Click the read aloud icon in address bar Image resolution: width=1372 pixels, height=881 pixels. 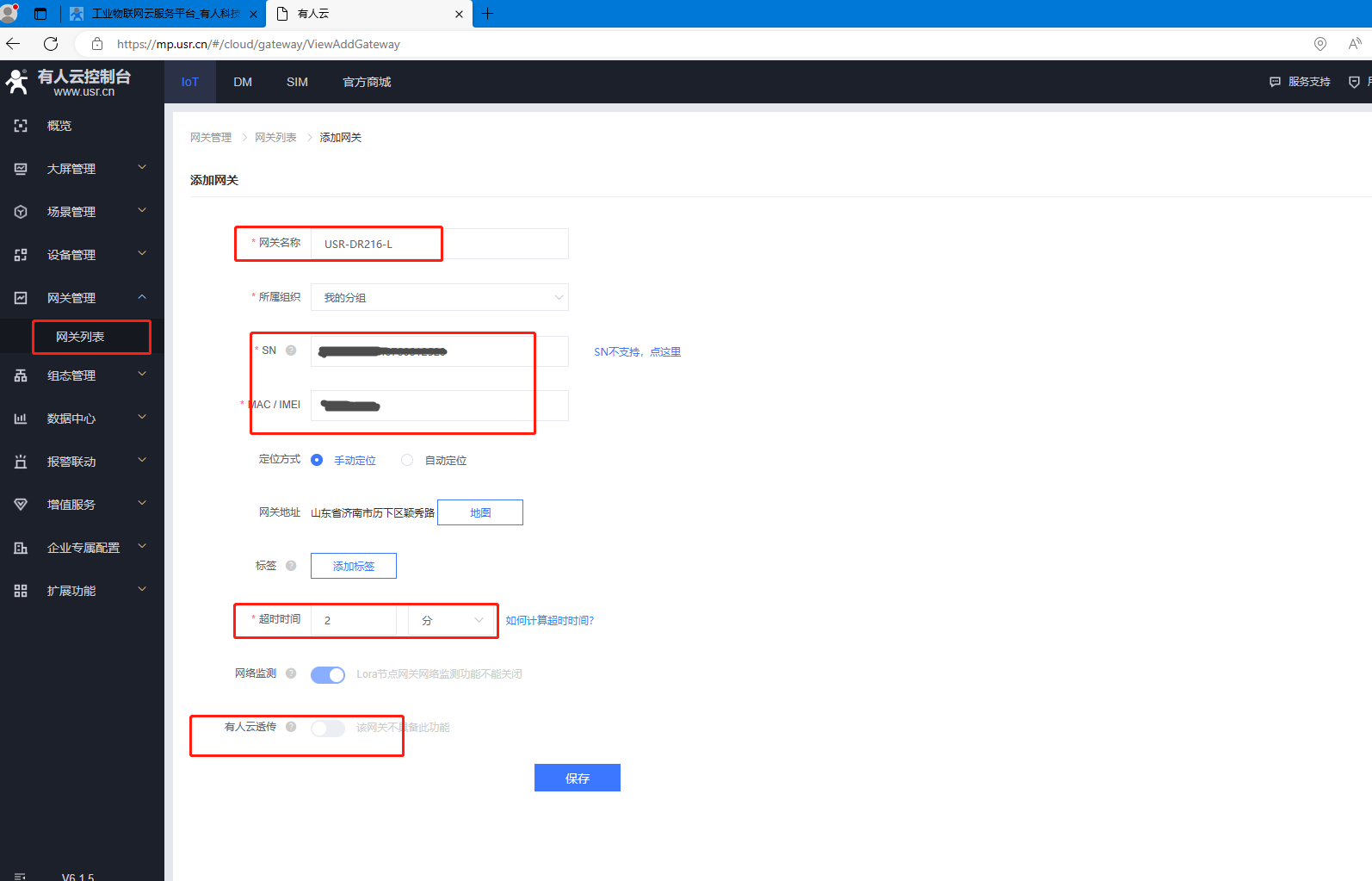click(x=1355, y=44)
